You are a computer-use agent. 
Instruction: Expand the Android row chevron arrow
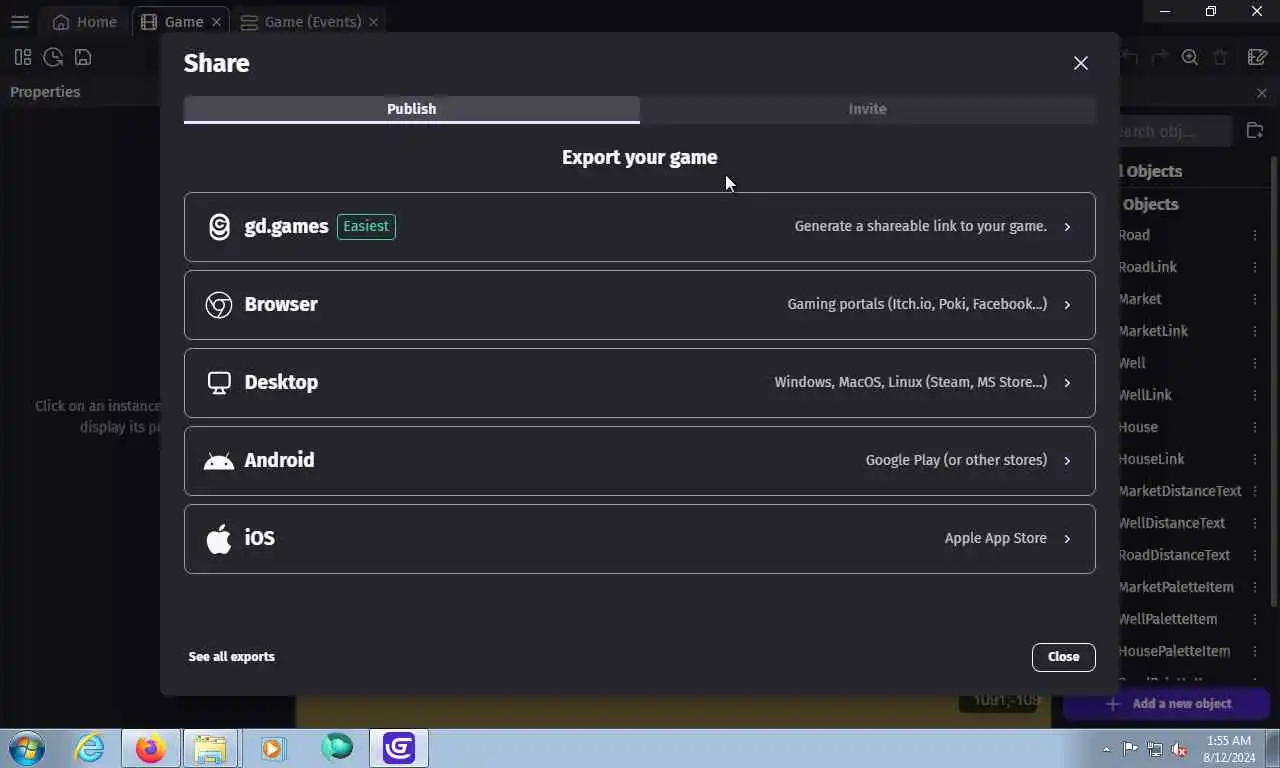(x=1067, y=461)
